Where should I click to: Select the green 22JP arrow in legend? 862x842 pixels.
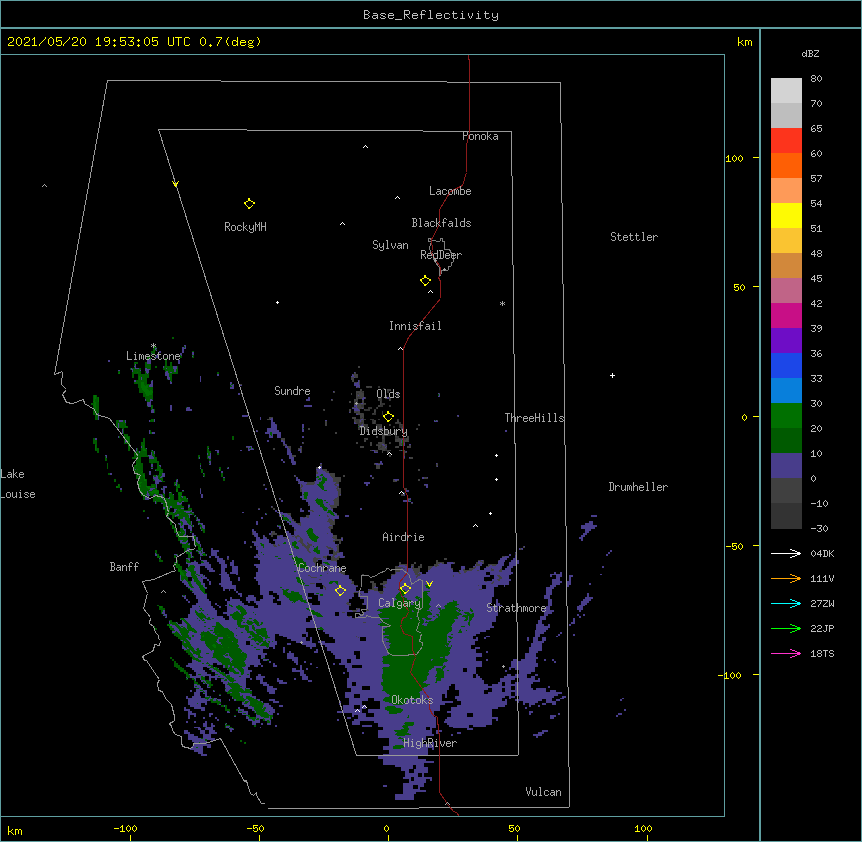point(786,628)
